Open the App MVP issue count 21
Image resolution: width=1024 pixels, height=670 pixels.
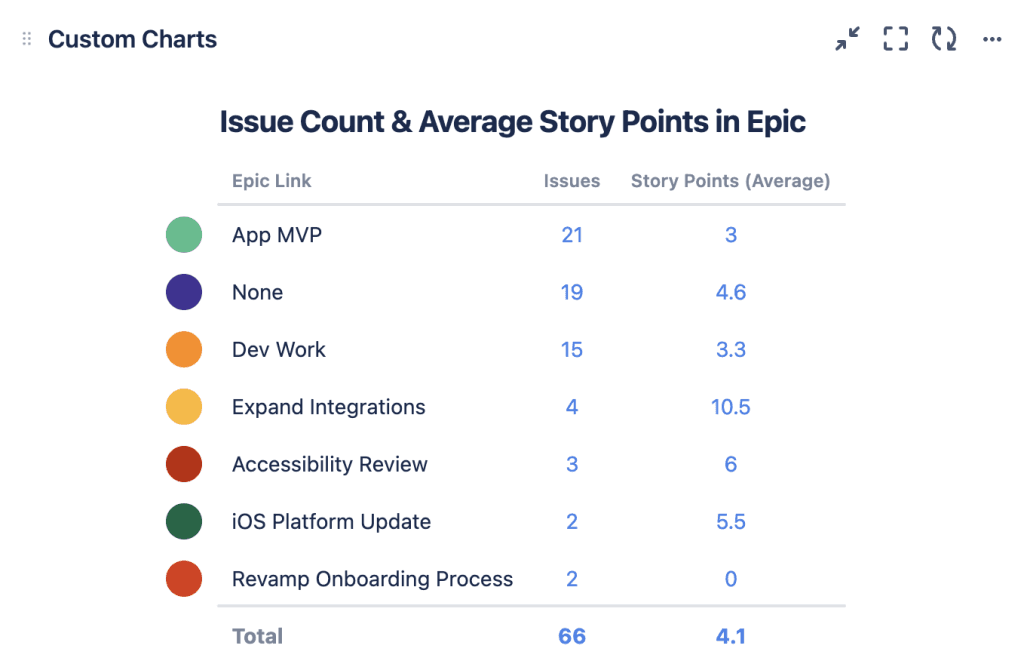tap(572, 235)
